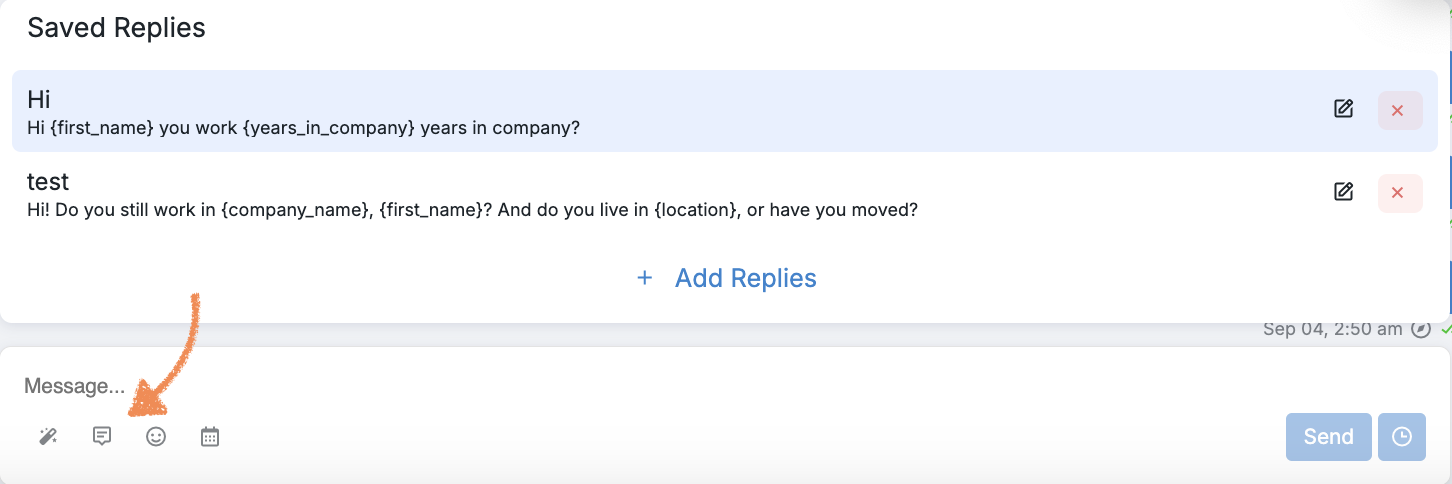
Task: Click the compass icon beside the timestamp
Action: point(1420,329)
